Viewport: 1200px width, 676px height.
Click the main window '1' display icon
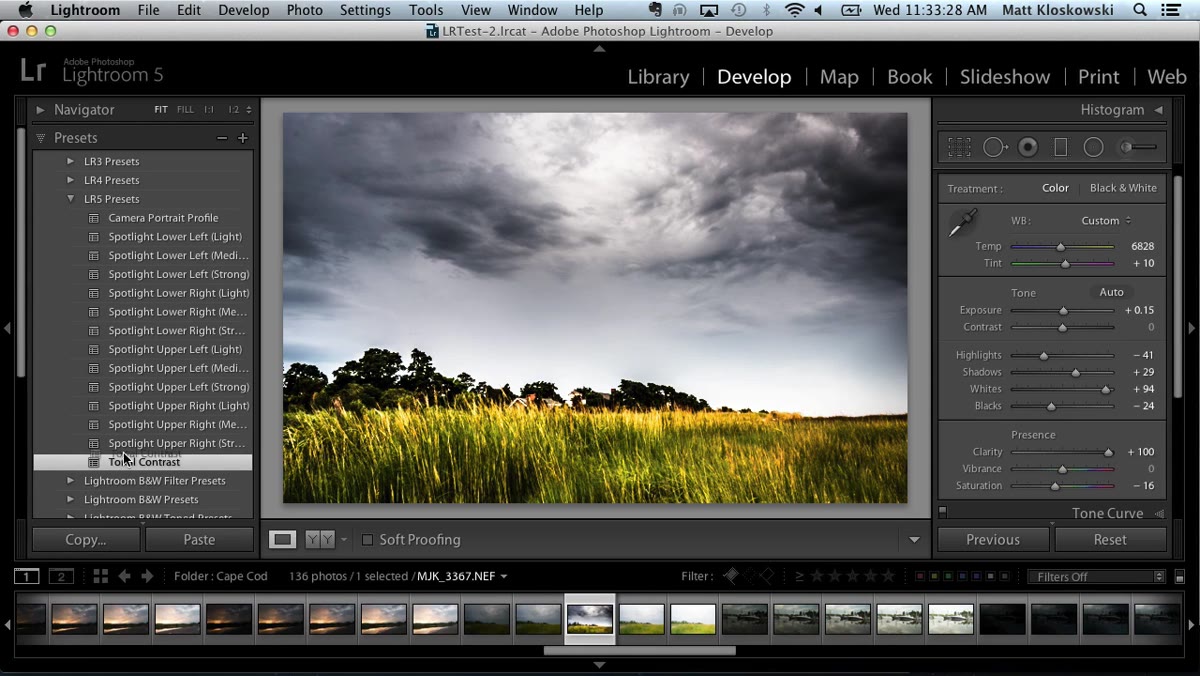click(27, 576)
